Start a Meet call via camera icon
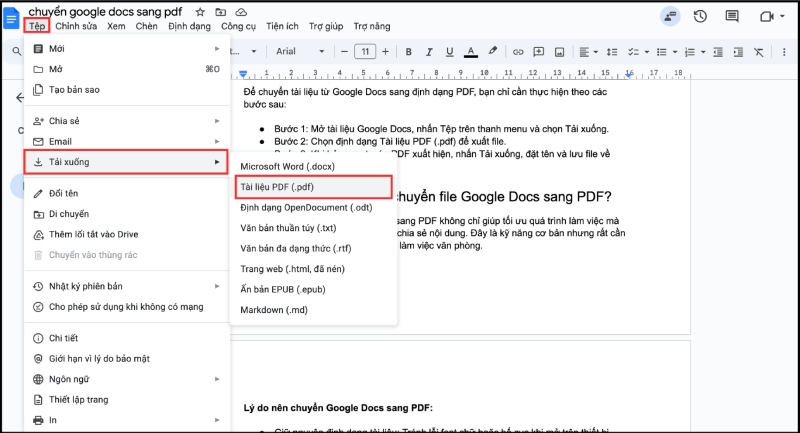Screen dimensions: 800x433 767,17
